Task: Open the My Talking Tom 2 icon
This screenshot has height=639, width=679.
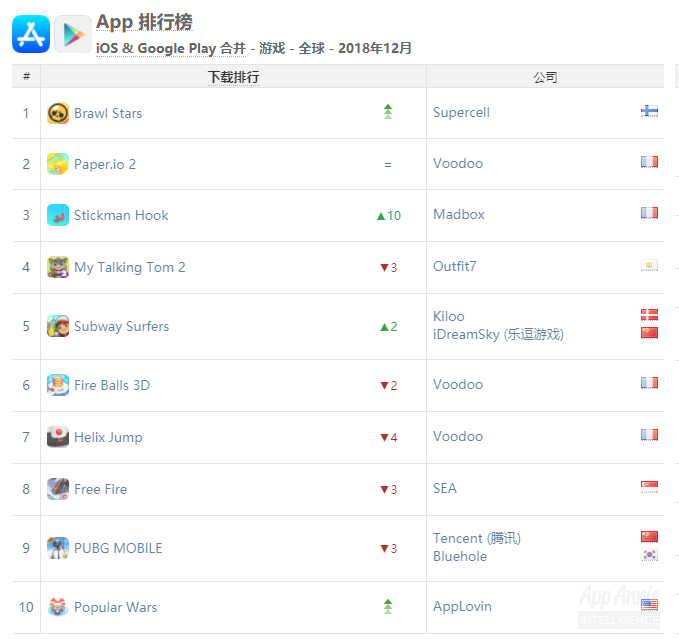Action: pyautogui.click(x=58, y=267)
